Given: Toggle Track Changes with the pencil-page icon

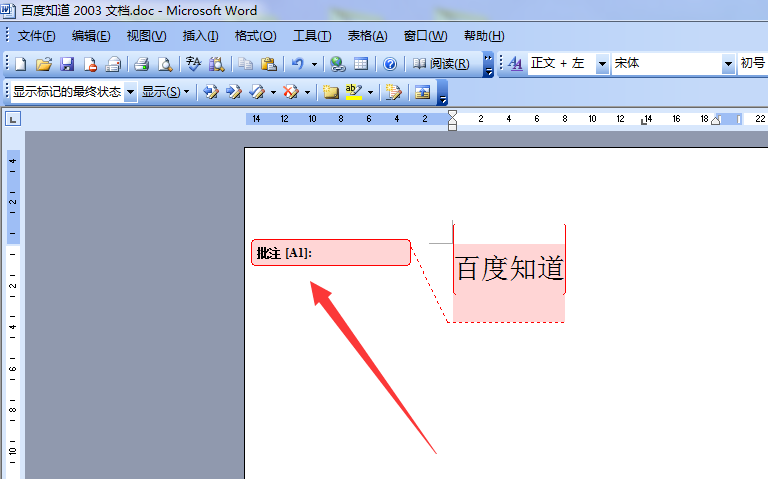Looking at the screenshot, I should pyautogui.click(x=393, y=92).
